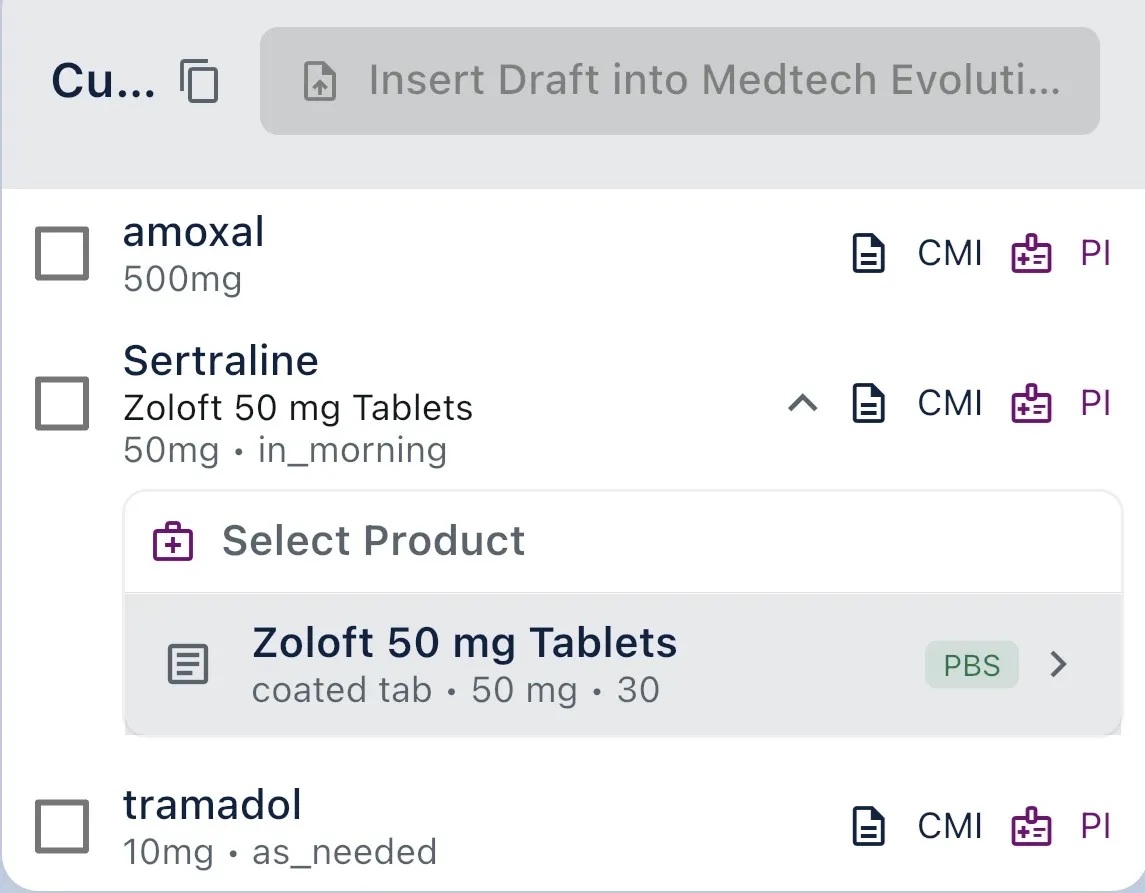Click the Insert Draft into Medtech Evolution button

coord(678,80)
